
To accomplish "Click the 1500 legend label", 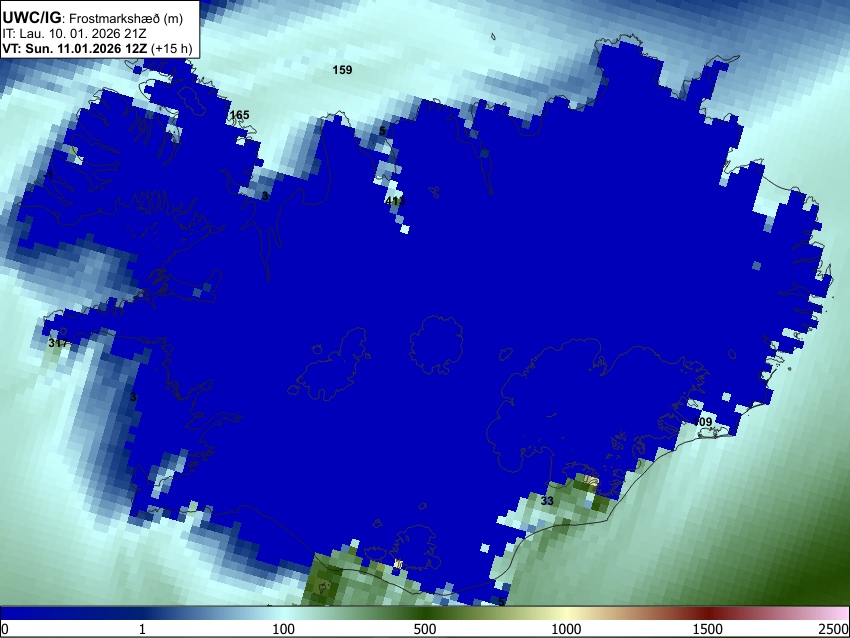I will (708, 629).
